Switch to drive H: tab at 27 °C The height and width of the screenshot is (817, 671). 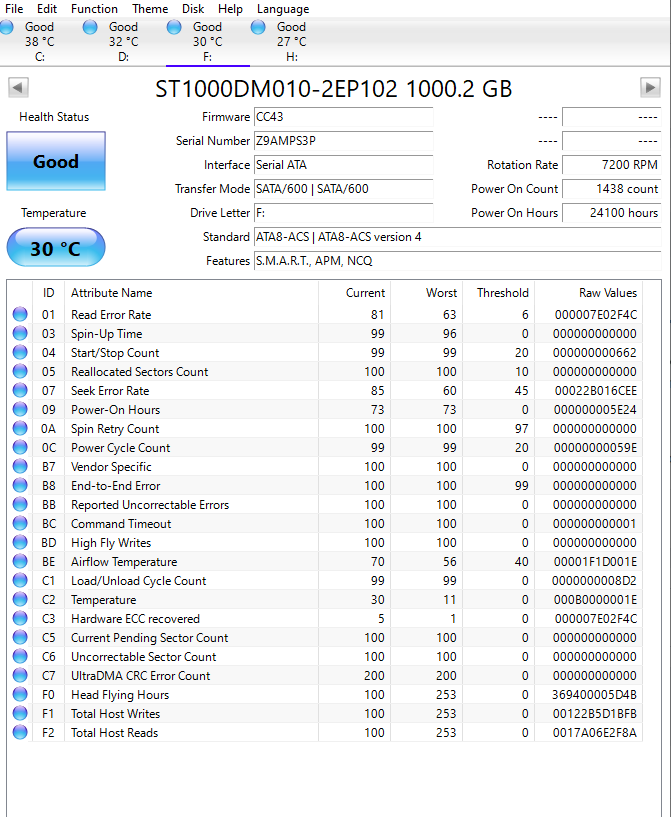click(292, 42)
